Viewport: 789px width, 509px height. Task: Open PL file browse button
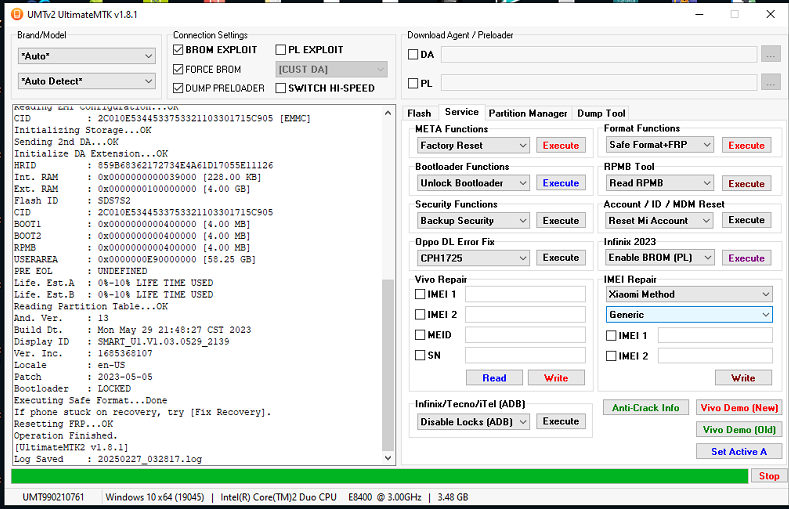click(x=770, y=82)
